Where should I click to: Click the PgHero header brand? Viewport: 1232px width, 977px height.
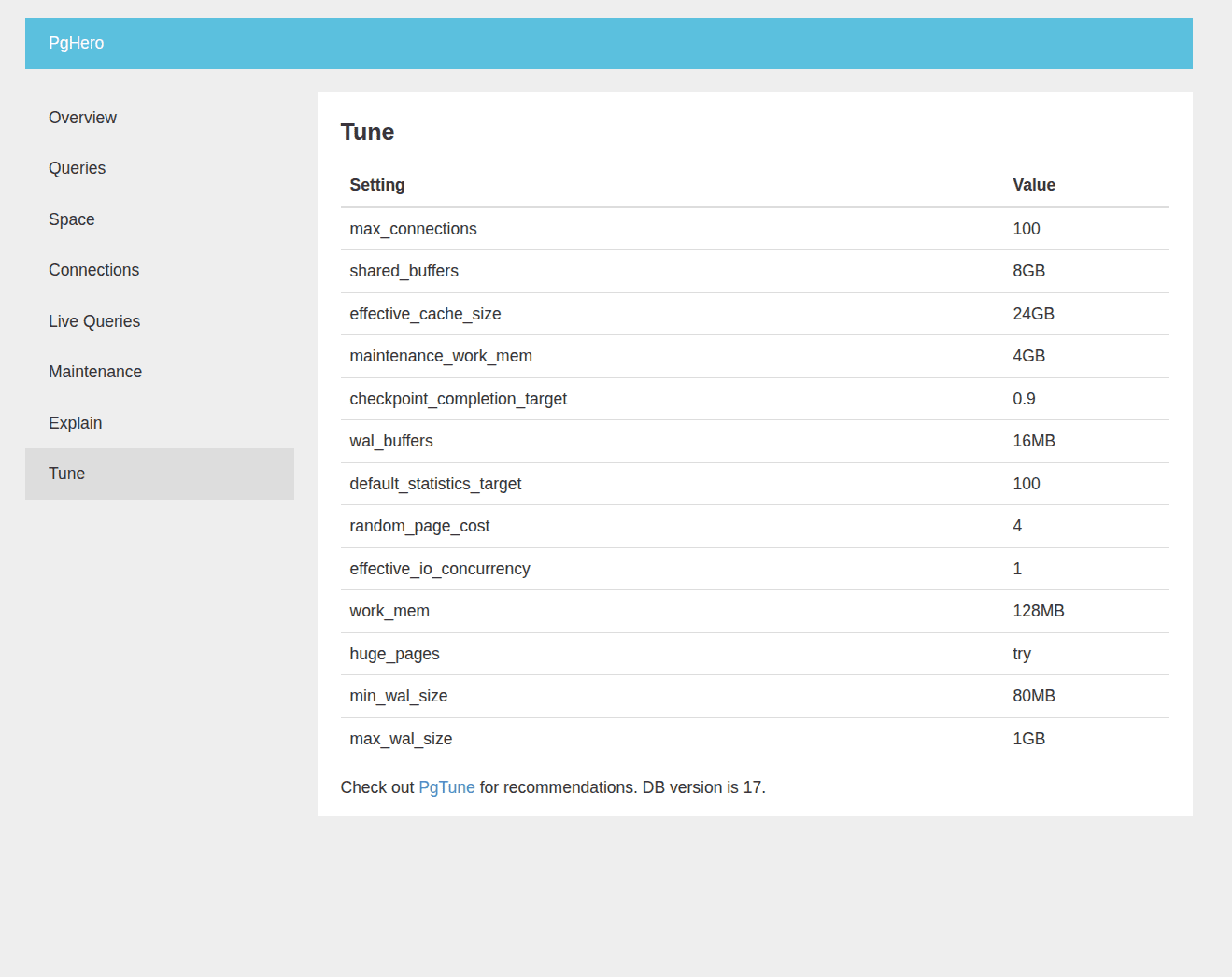pos(76,43)
